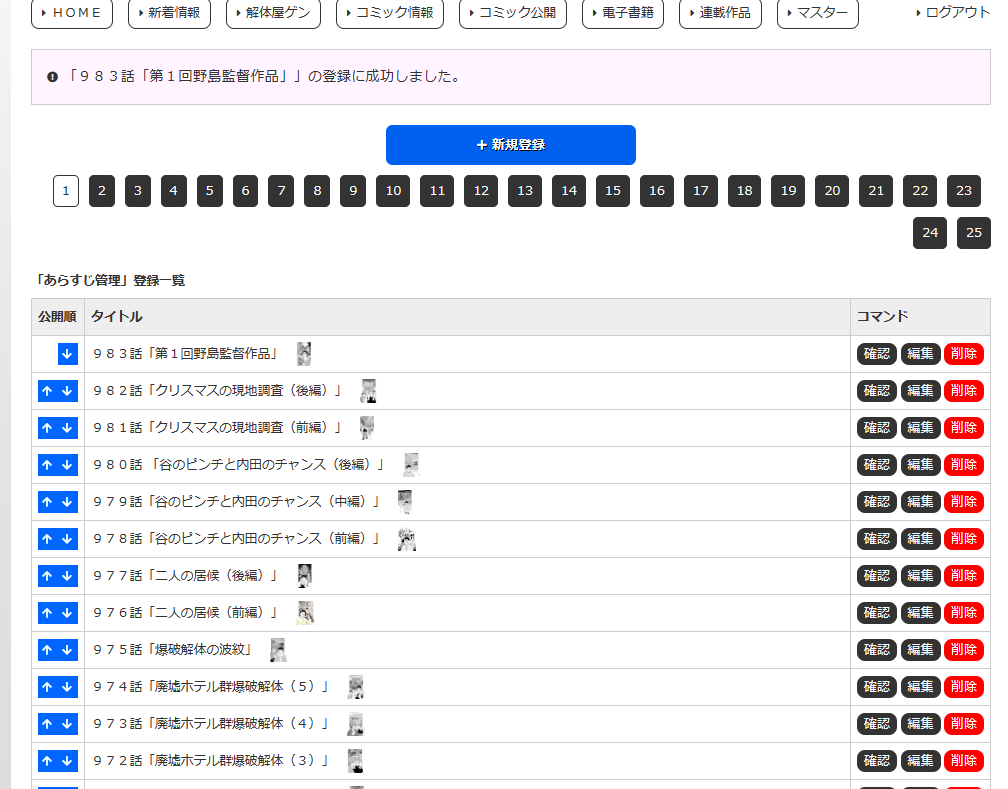Screen dimensions: 1008x789
Task: Click 削除 for 977話 row
Action: click(964, 576)
